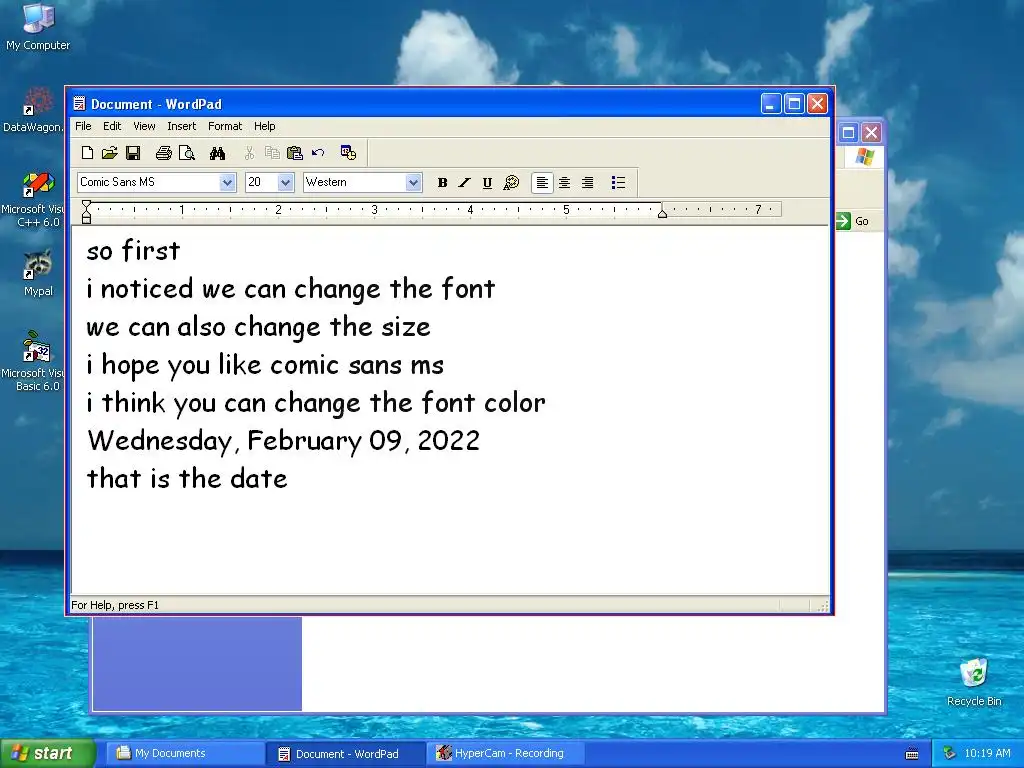Select My Computer desktop icon
The image size is (1024, 768).
38,27
